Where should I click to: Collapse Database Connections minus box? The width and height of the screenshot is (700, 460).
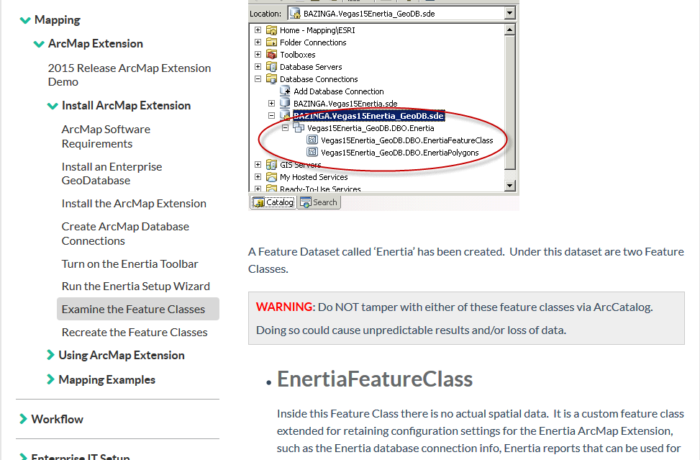click(x=258, y=79)
